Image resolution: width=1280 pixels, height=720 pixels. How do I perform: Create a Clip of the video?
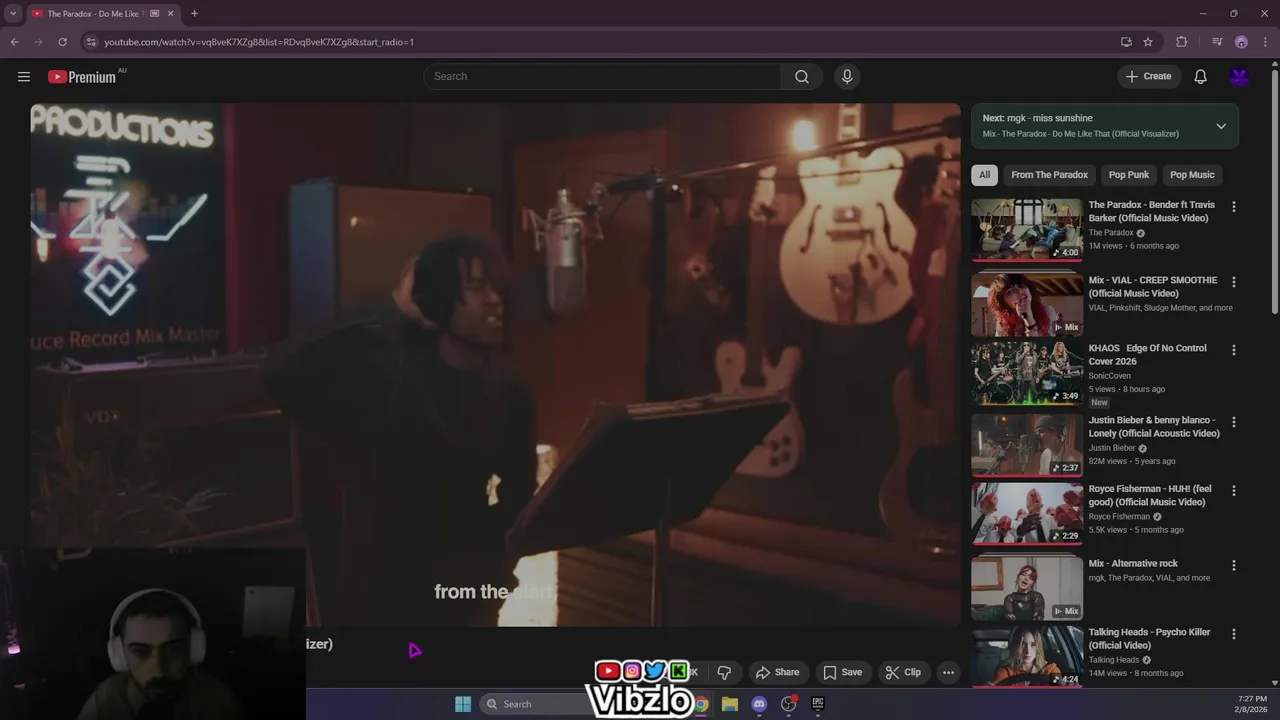pyautogui.click(x=903, y=672)
